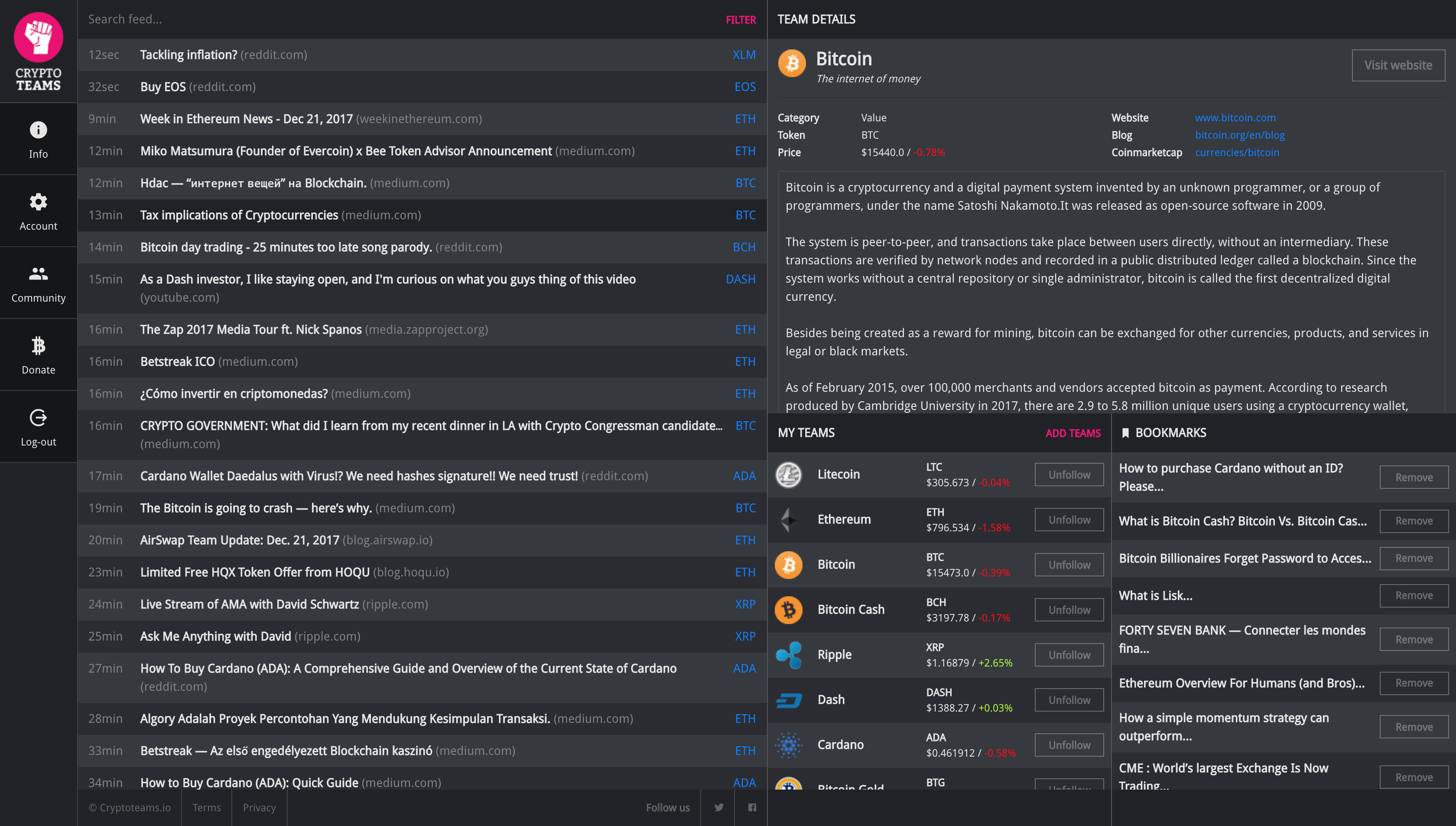Click the Donate bitcoin icon
Screen dimensions: 1456x826
[x=38, y=354]
